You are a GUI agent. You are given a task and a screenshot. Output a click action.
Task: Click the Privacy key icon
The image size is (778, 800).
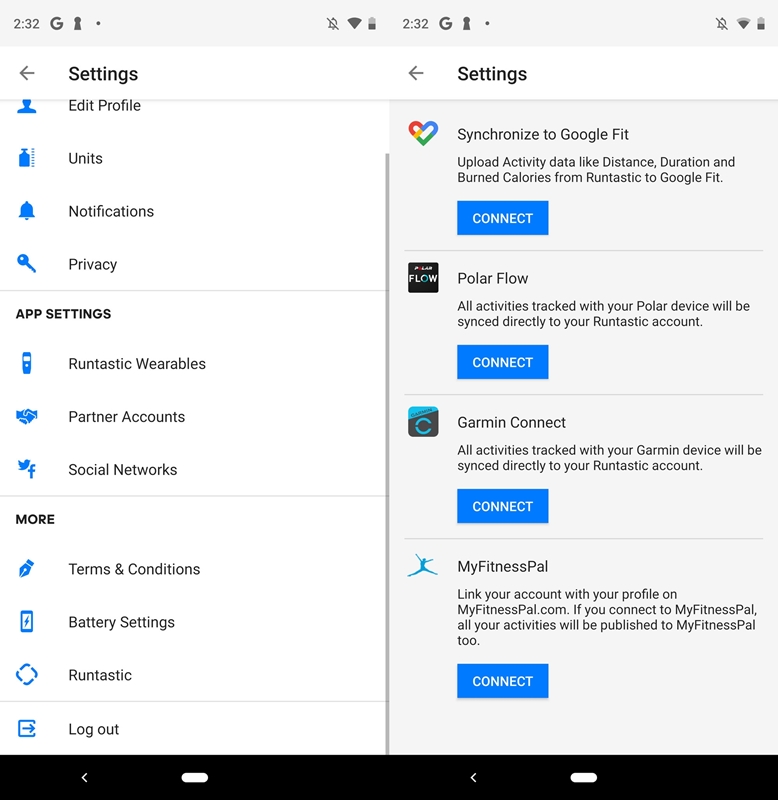[27, 263]
